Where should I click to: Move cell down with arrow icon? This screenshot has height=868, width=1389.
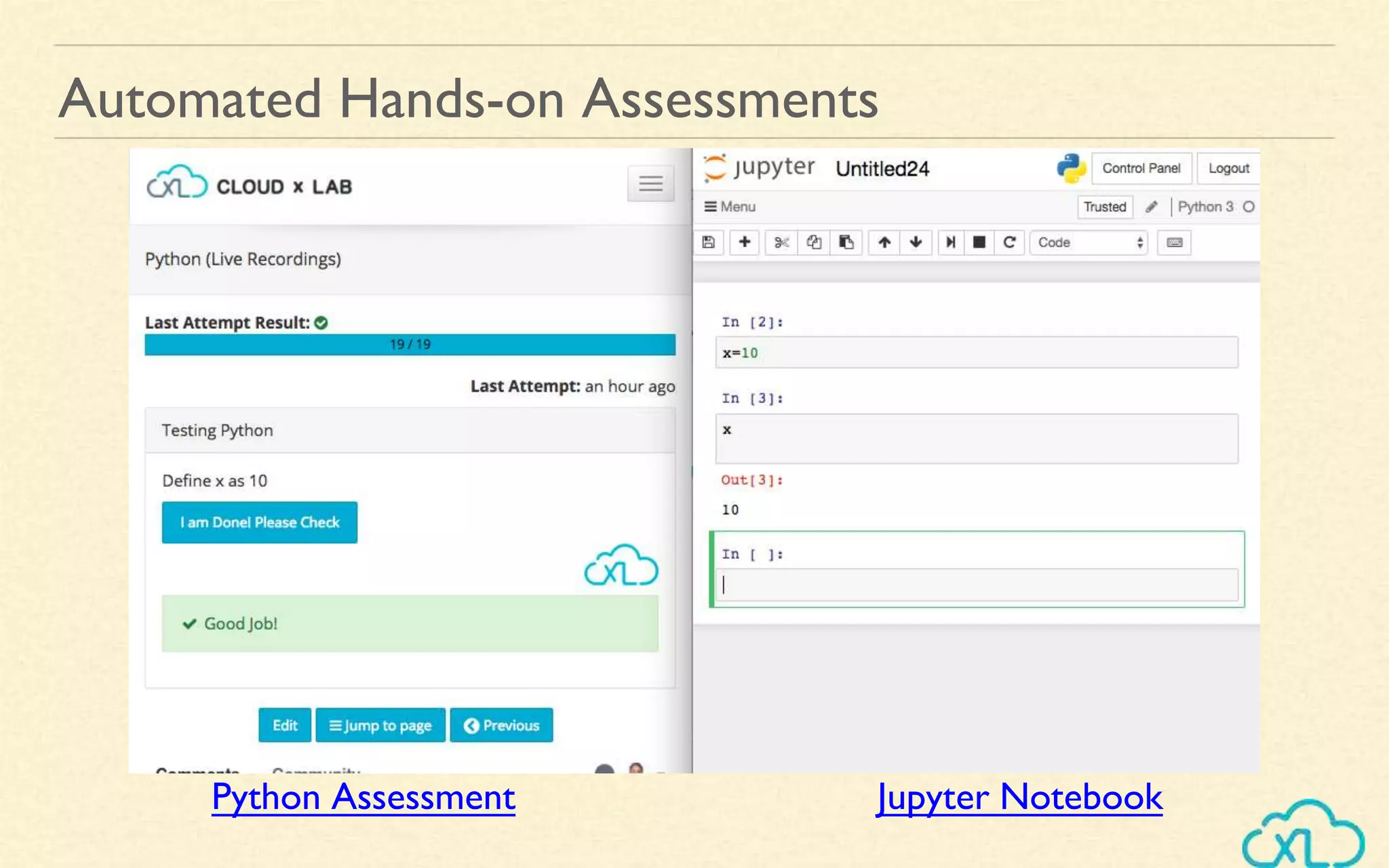point(916,243)
